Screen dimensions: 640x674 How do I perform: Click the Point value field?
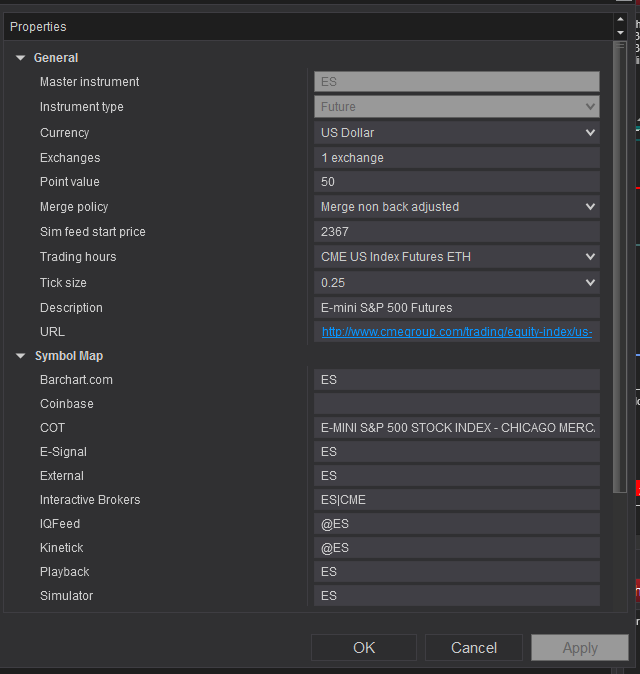(x=456, y=182)
